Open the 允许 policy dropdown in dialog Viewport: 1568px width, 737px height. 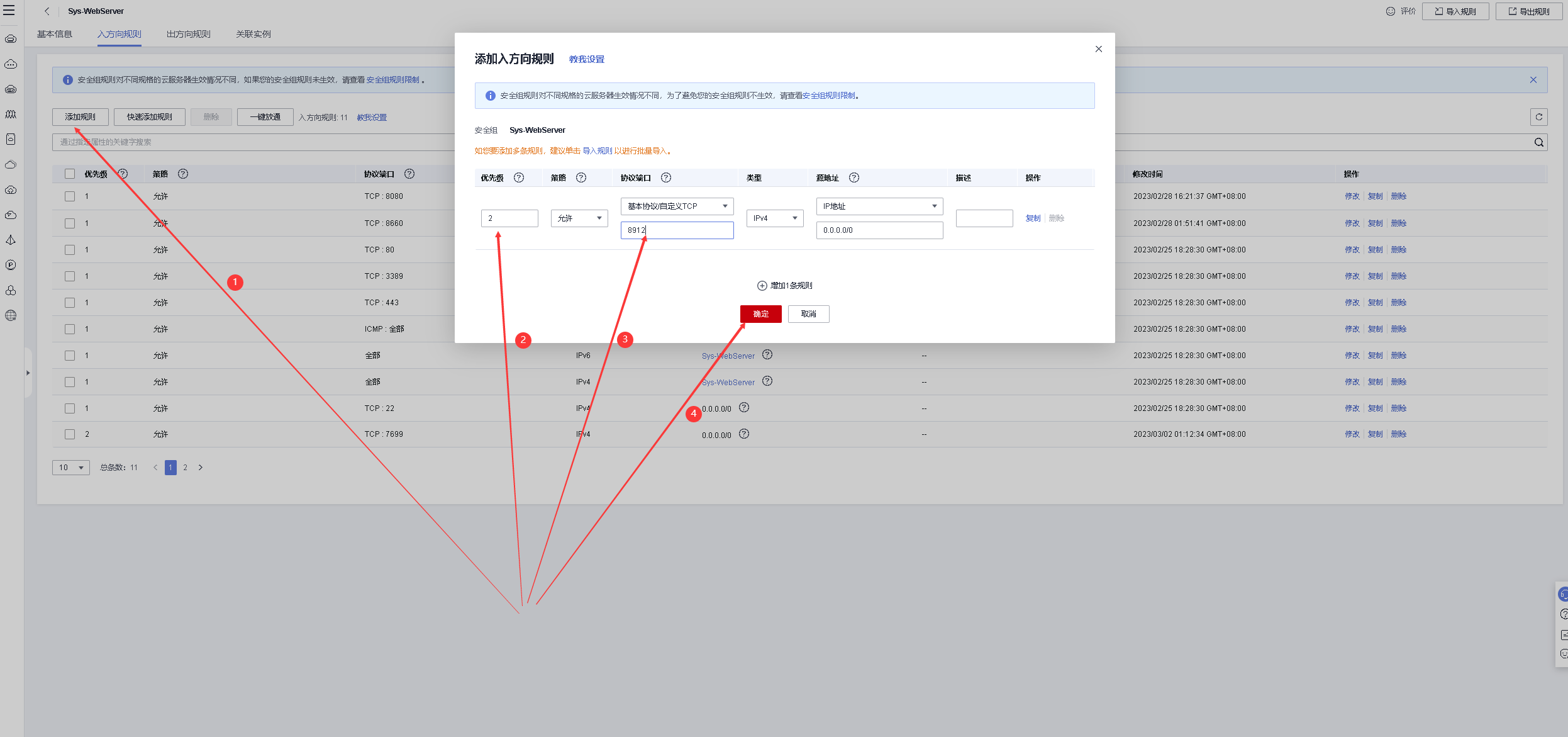point(579,218)
